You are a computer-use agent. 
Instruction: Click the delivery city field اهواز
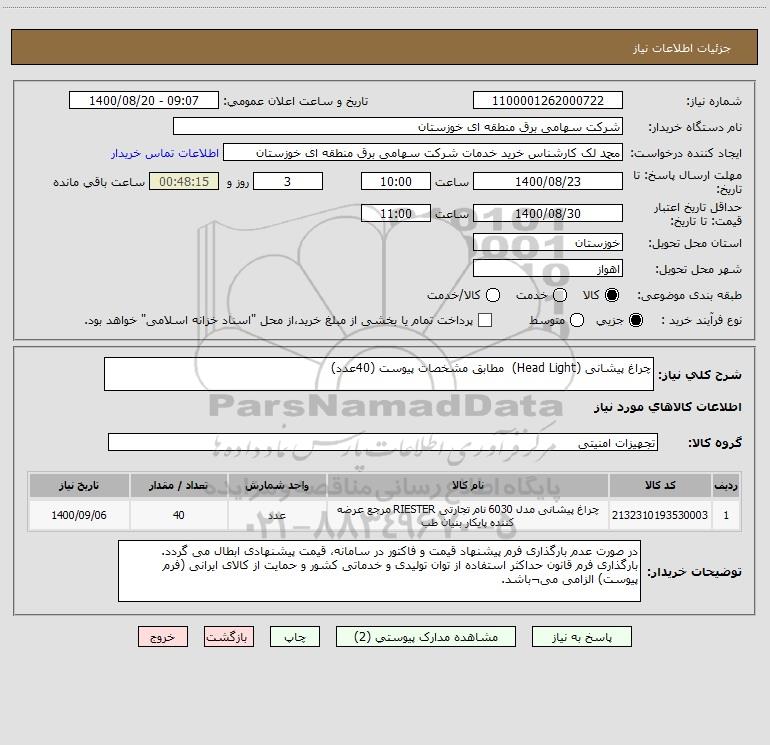click(548, 268)
